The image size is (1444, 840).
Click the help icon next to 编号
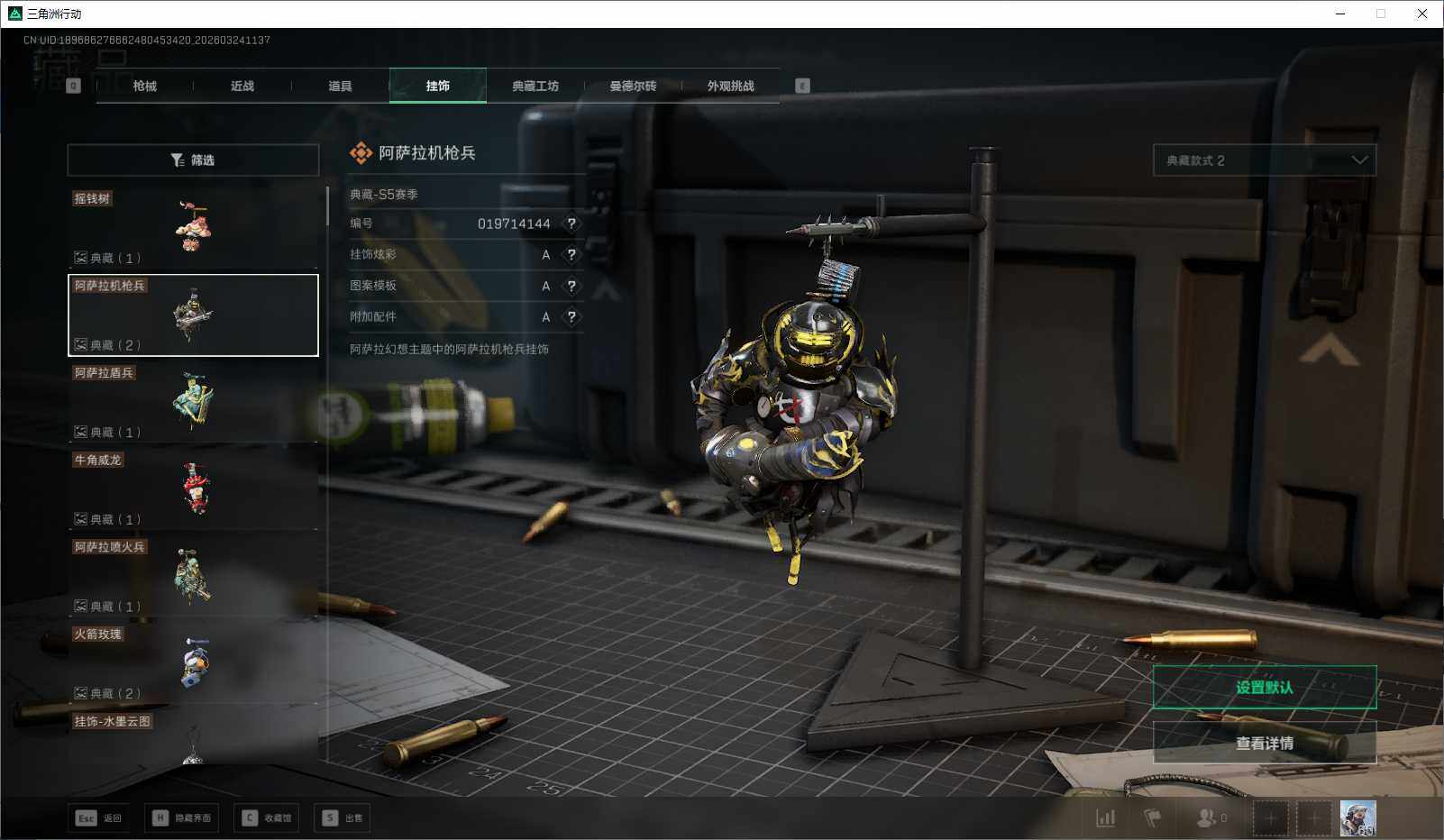[571, 224]
